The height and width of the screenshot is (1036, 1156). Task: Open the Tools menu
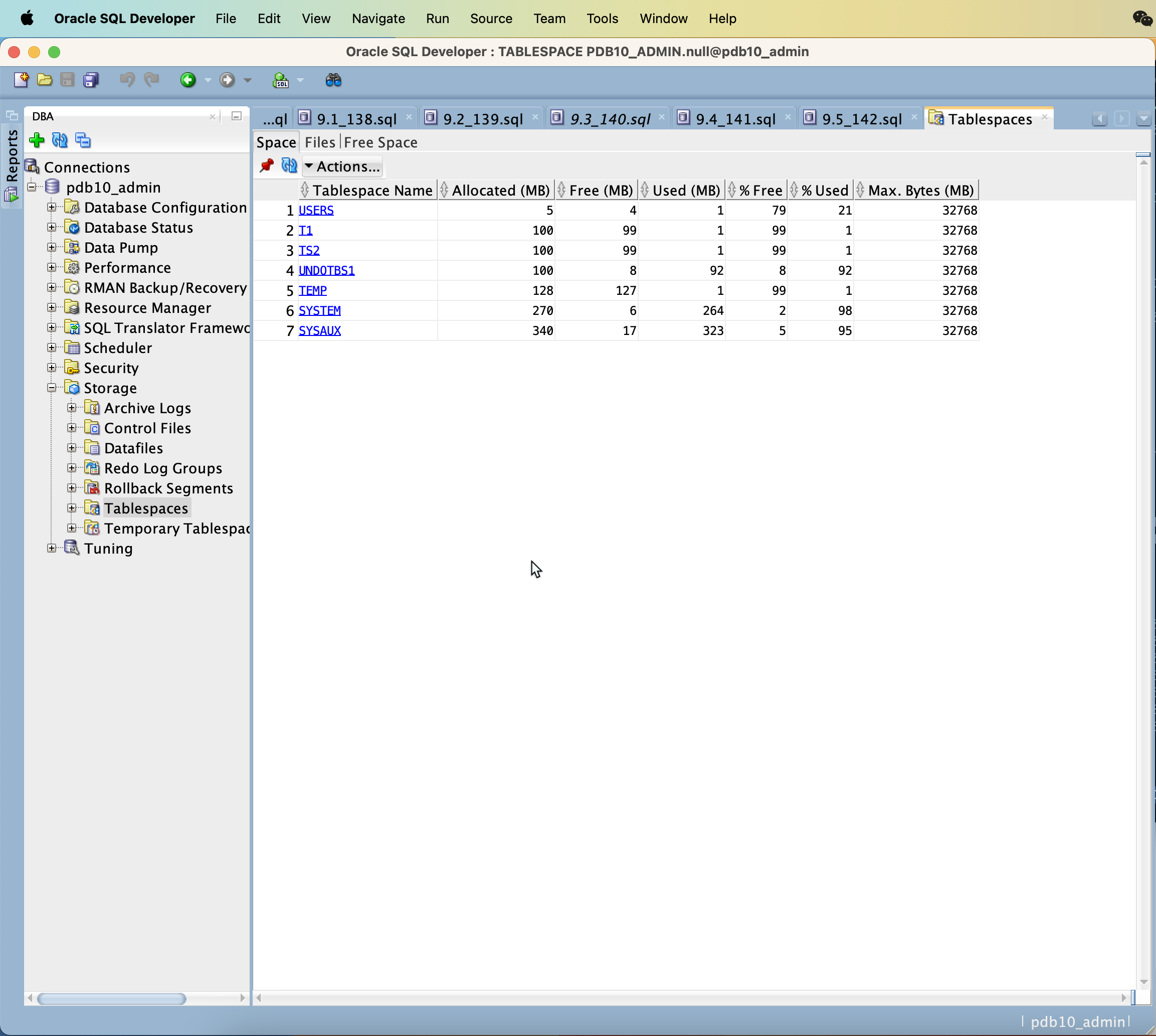(x=602, y=19)
